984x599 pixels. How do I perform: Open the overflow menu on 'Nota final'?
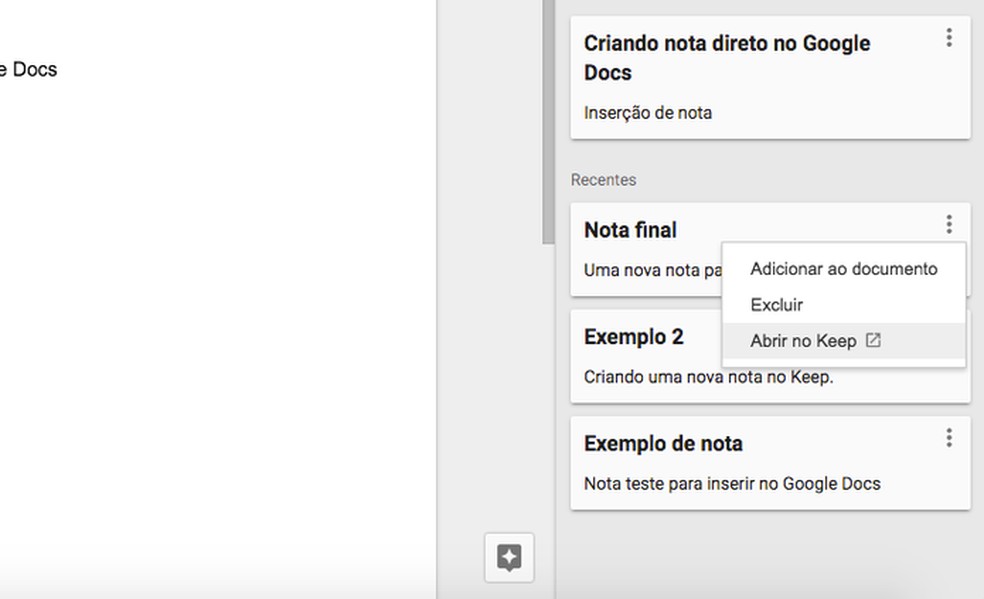pos(948,224)
